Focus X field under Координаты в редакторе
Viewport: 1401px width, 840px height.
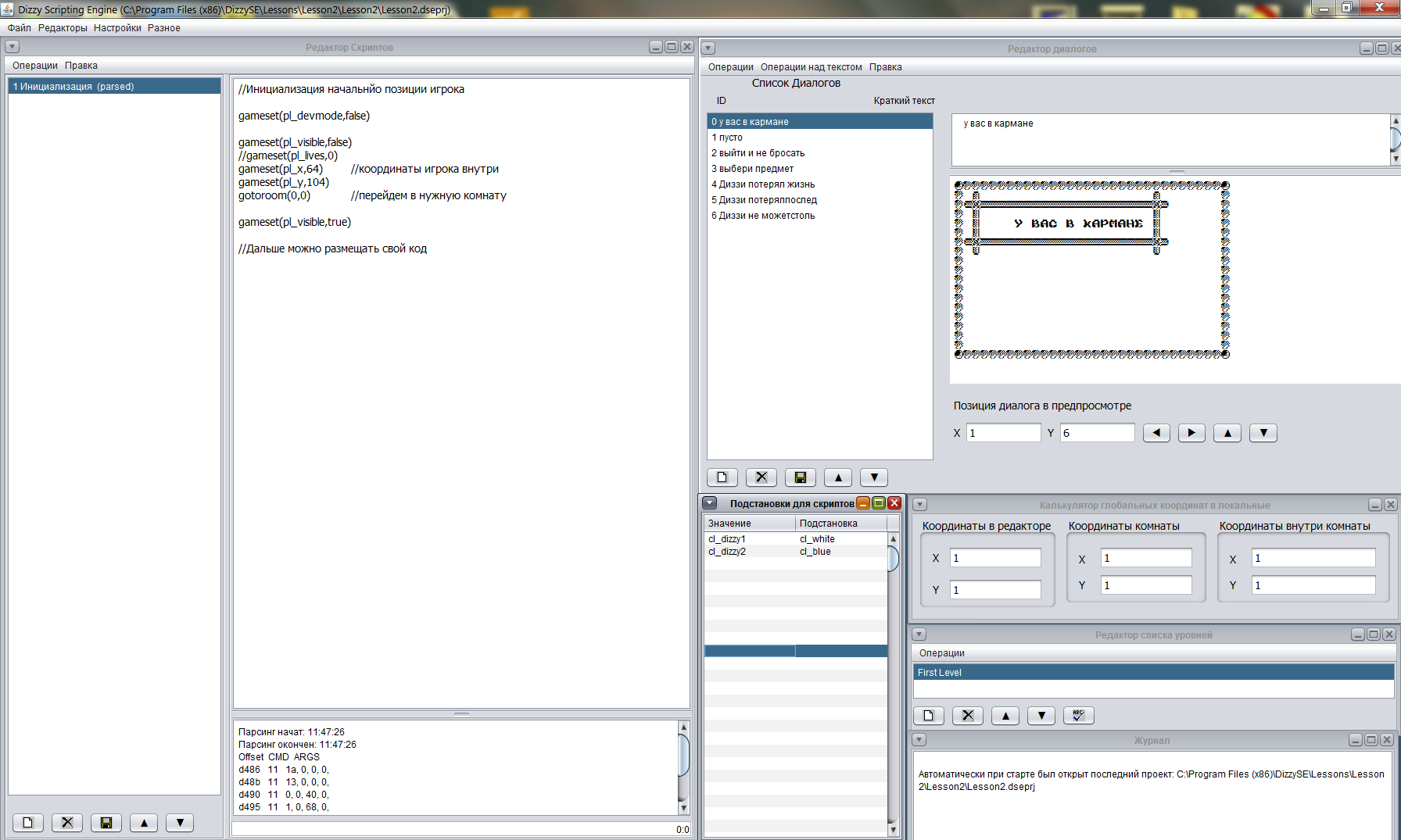pyautogui.click(x=995, y=558)
